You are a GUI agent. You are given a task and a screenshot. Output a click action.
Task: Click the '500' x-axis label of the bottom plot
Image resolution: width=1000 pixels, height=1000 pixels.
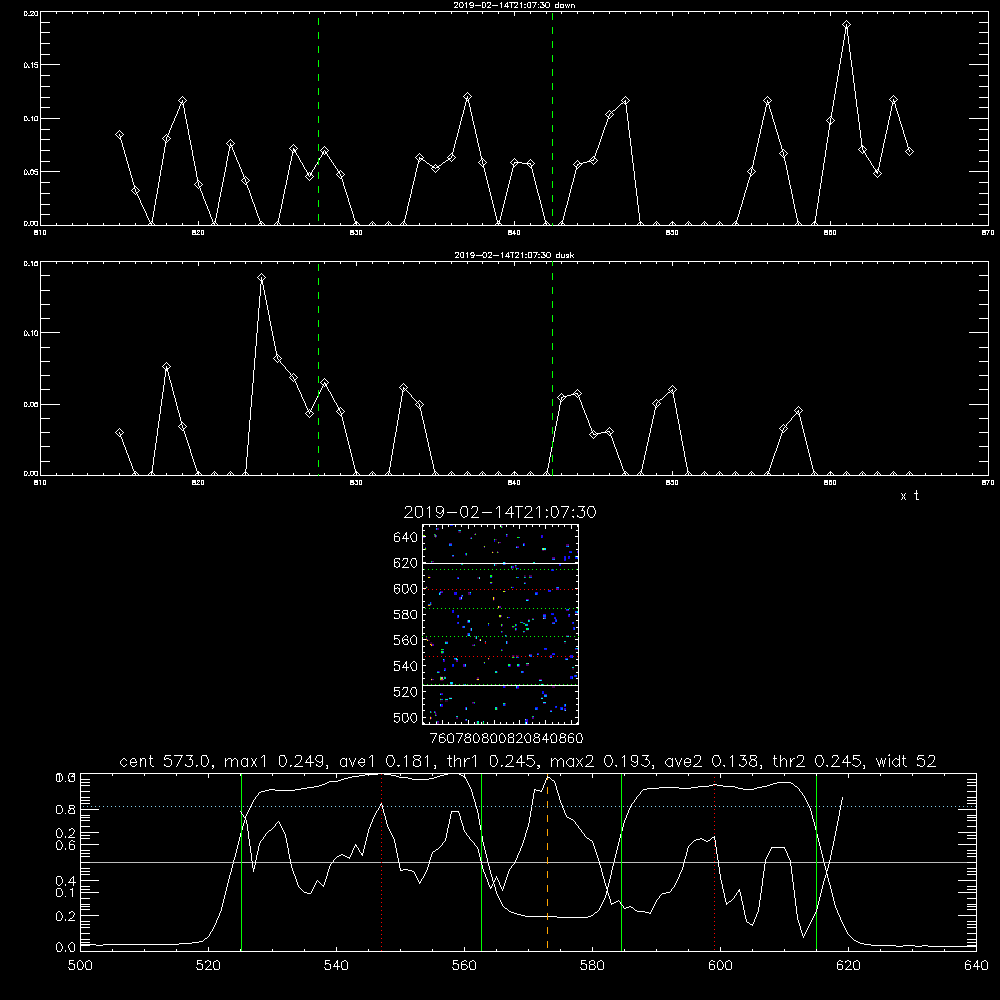tap(80, 966)
